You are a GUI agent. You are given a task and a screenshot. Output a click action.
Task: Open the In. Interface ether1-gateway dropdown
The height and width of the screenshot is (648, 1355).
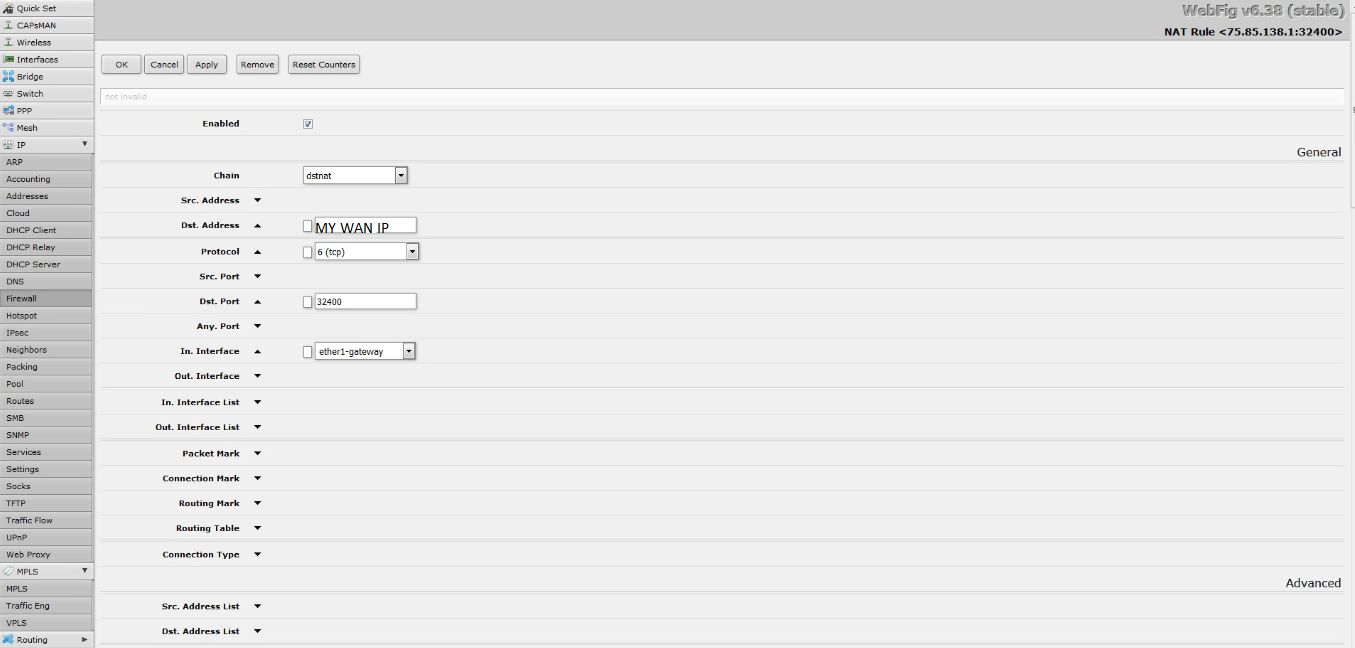(409, 351)
